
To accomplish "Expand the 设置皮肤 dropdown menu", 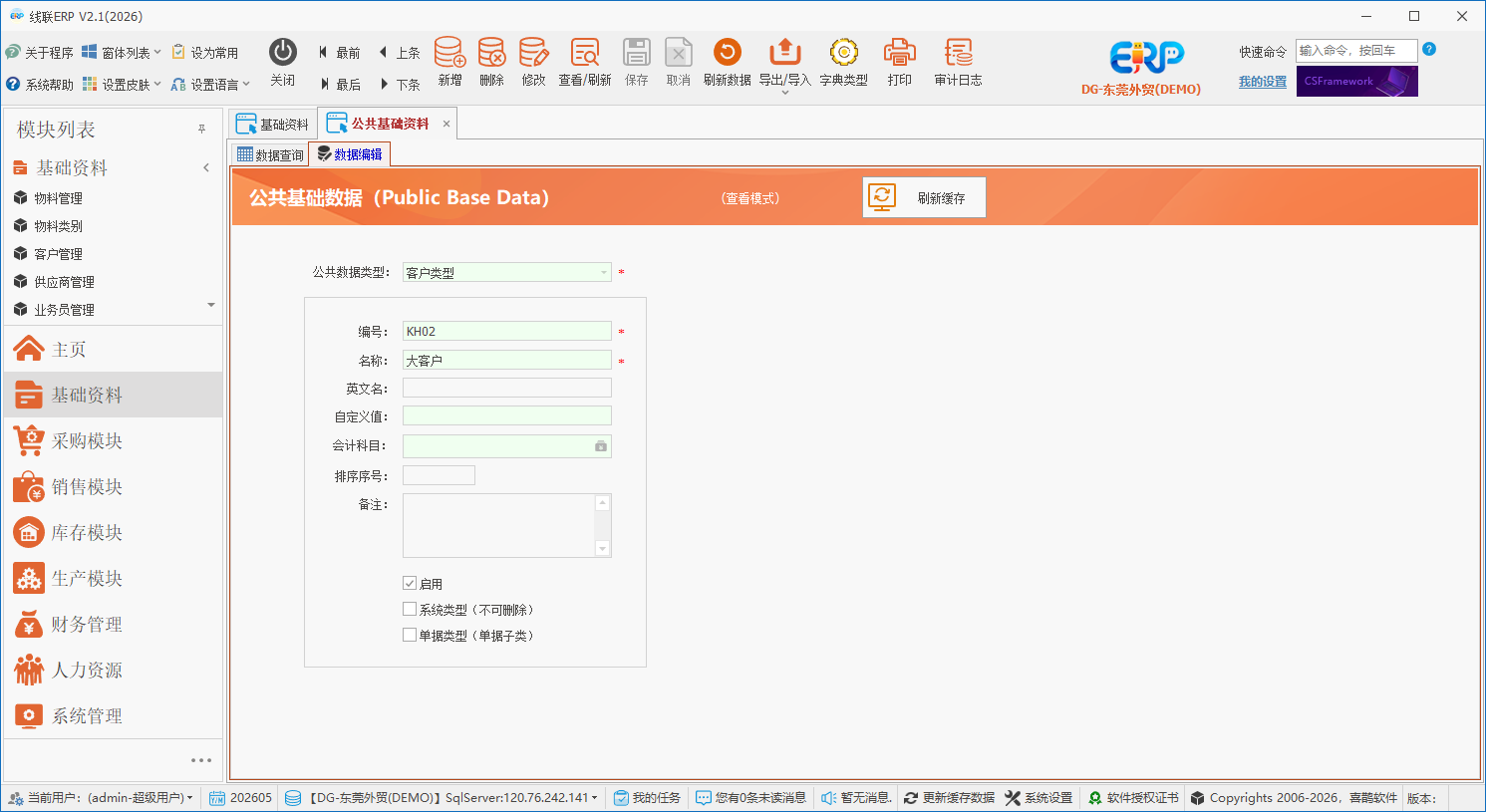I will (122, 85).
